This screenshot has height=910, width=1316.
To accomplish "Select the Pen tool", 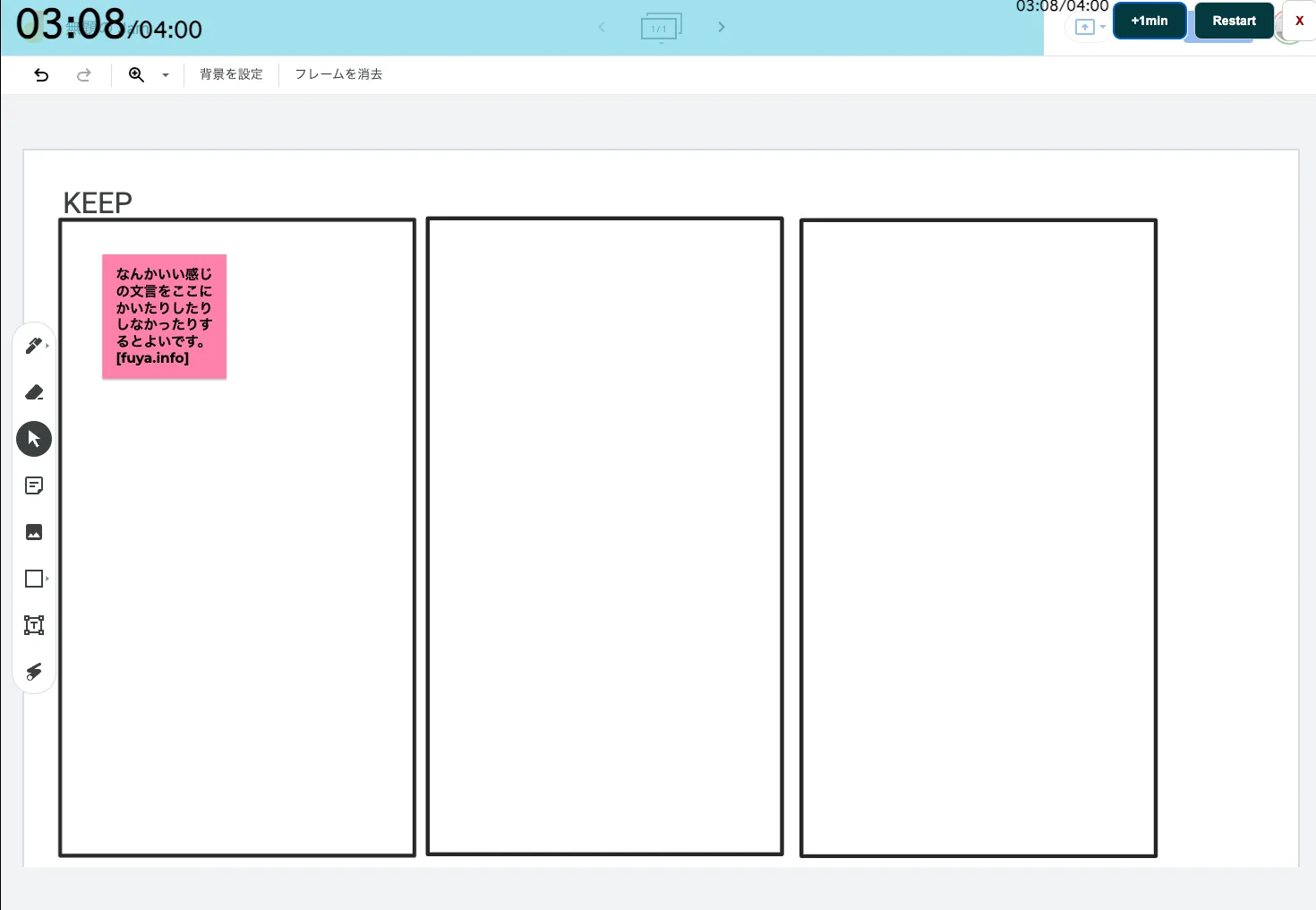I will [34, 346].
